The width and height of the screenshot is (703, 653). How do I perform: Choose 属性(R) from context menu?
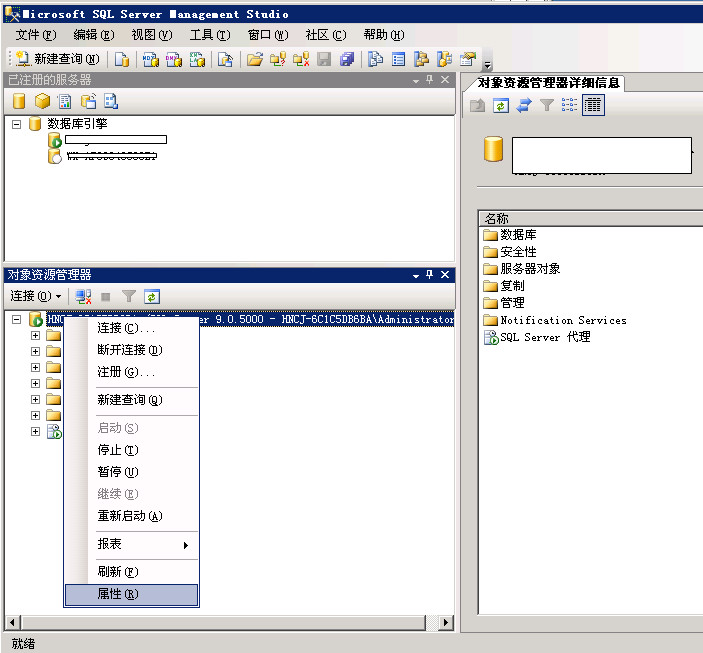(x=131, y=594)
